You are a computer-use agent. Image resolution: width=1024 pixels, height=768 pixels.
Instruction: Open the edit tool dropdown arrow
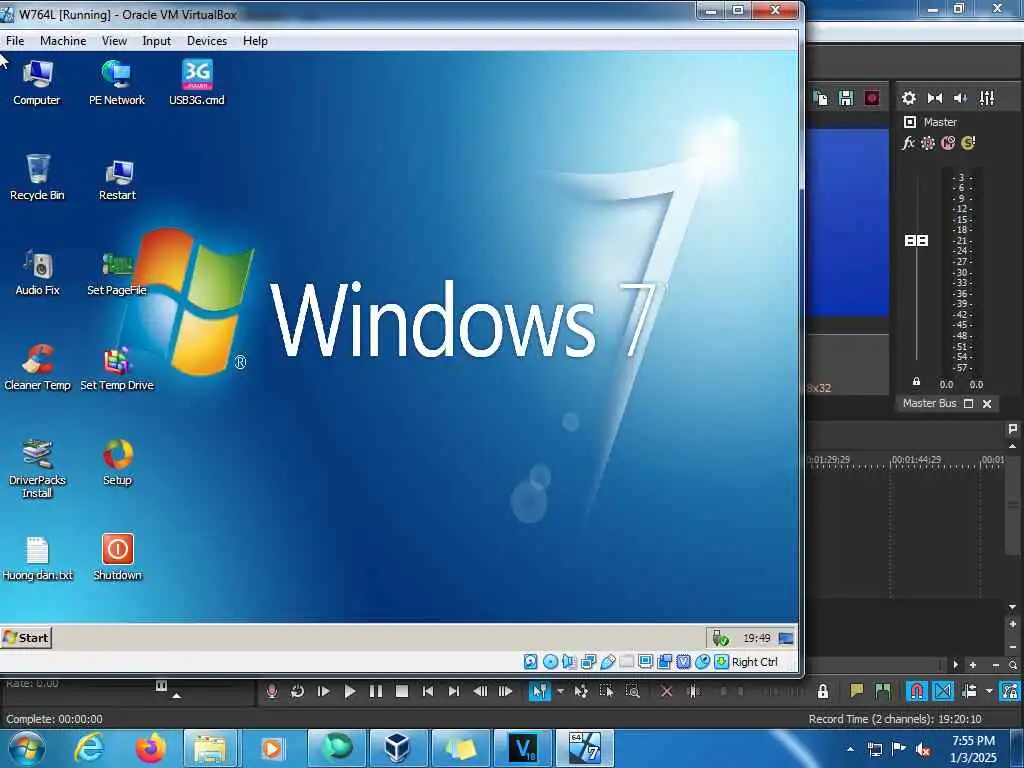click(x=560, y=691)
